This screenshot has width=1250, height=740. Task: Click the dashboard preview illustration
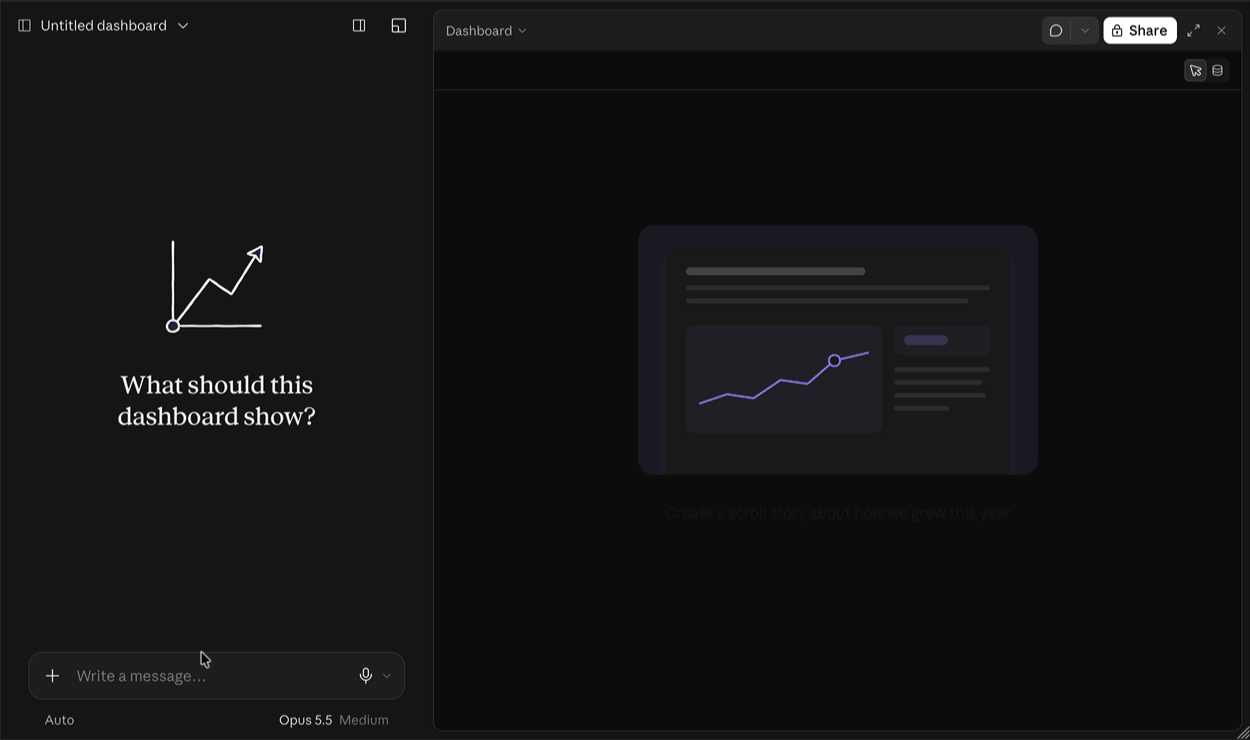tap(838, 350)
